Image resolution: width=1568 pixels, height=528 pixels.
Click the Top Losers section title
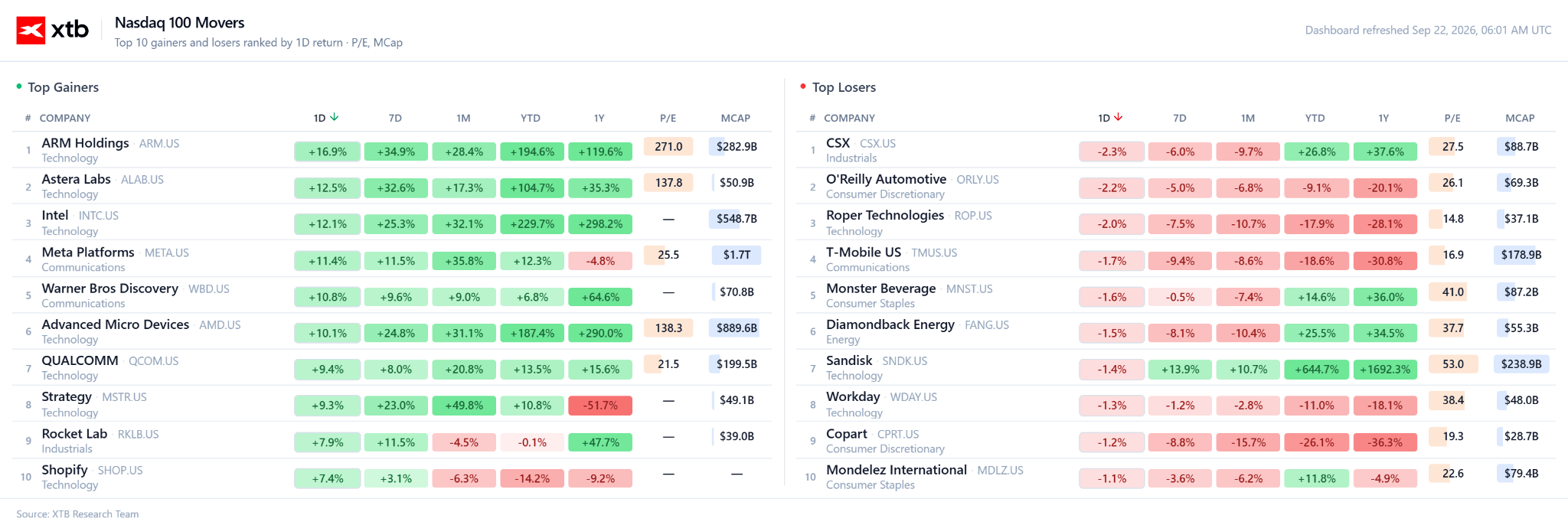(844, 87)
